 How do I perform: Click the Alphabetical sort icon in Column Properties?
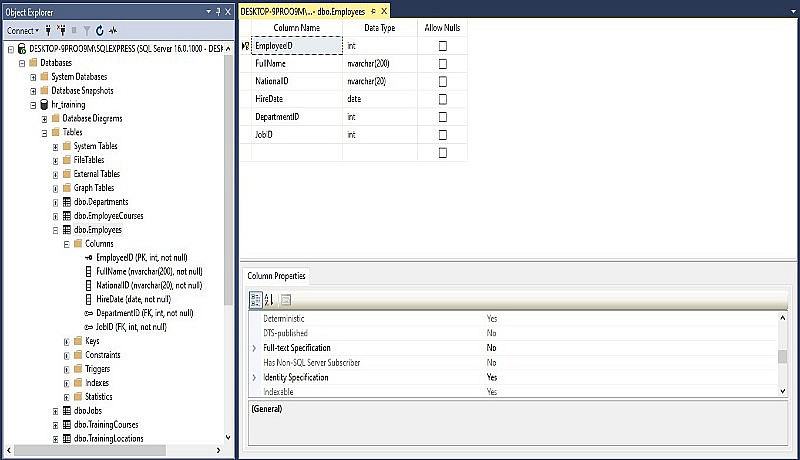(x=269, y=300)
